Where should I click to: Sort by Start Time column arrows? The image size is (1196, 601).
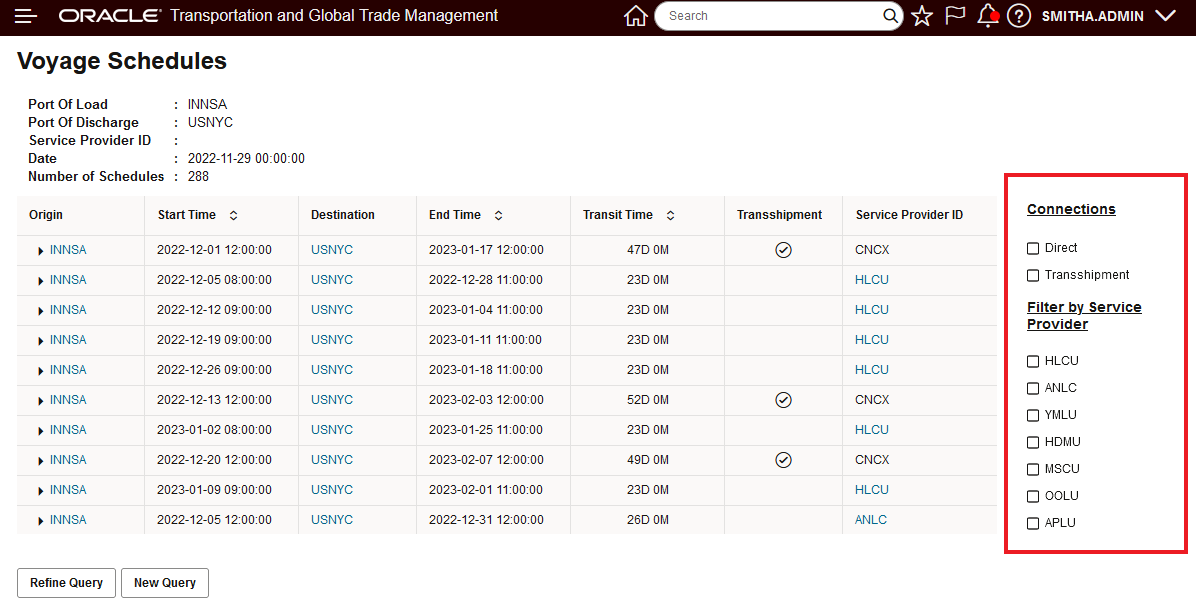click(233, 215)
